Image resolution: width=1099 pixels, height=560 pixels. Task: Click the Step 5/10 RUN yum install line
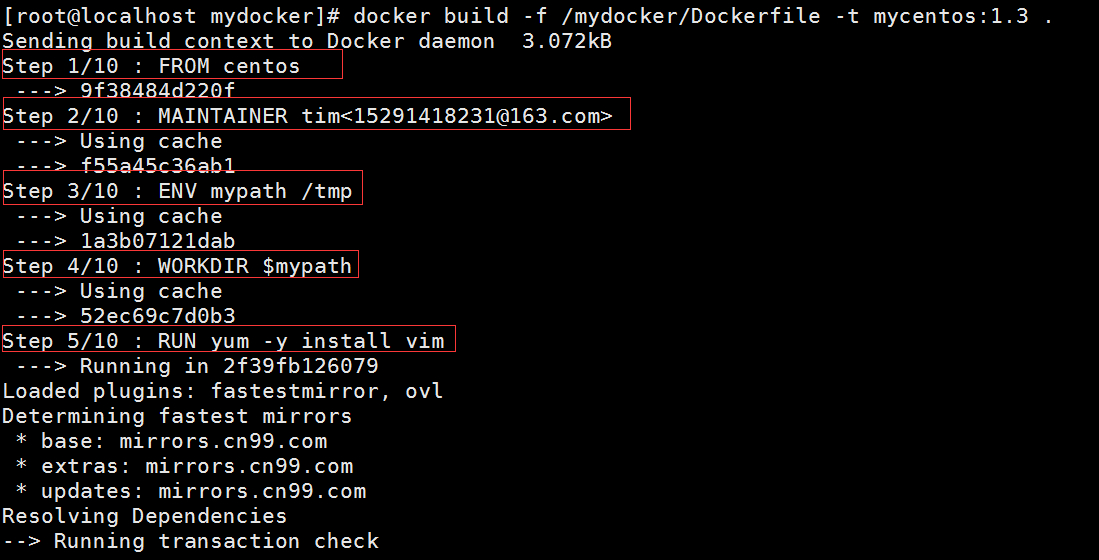[x=223, y=341]
